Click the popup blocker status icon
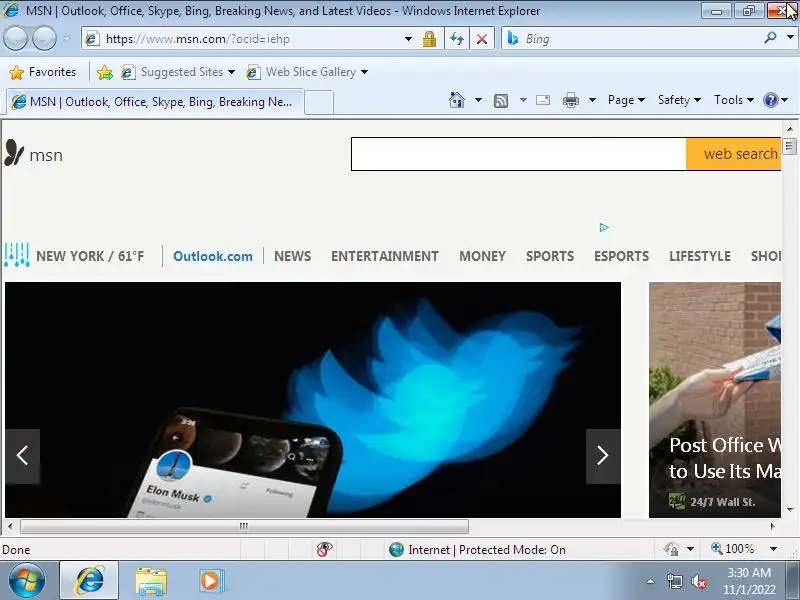The image size is (800, 600). (324, 549)
